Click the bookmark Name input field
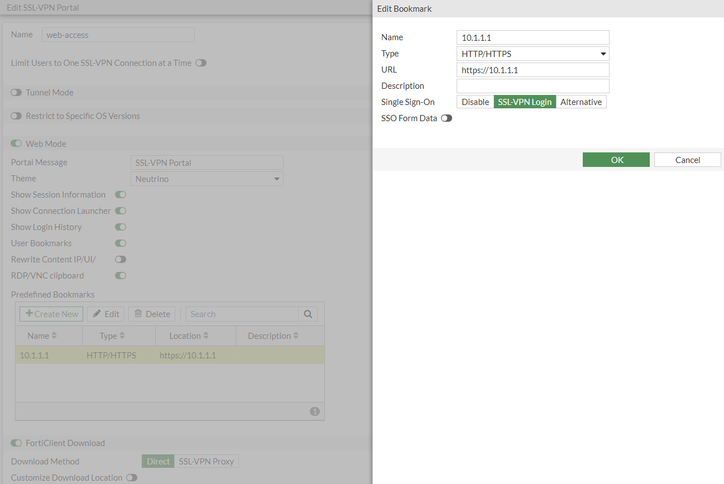724x484 pixels. (x=533, y=37)
